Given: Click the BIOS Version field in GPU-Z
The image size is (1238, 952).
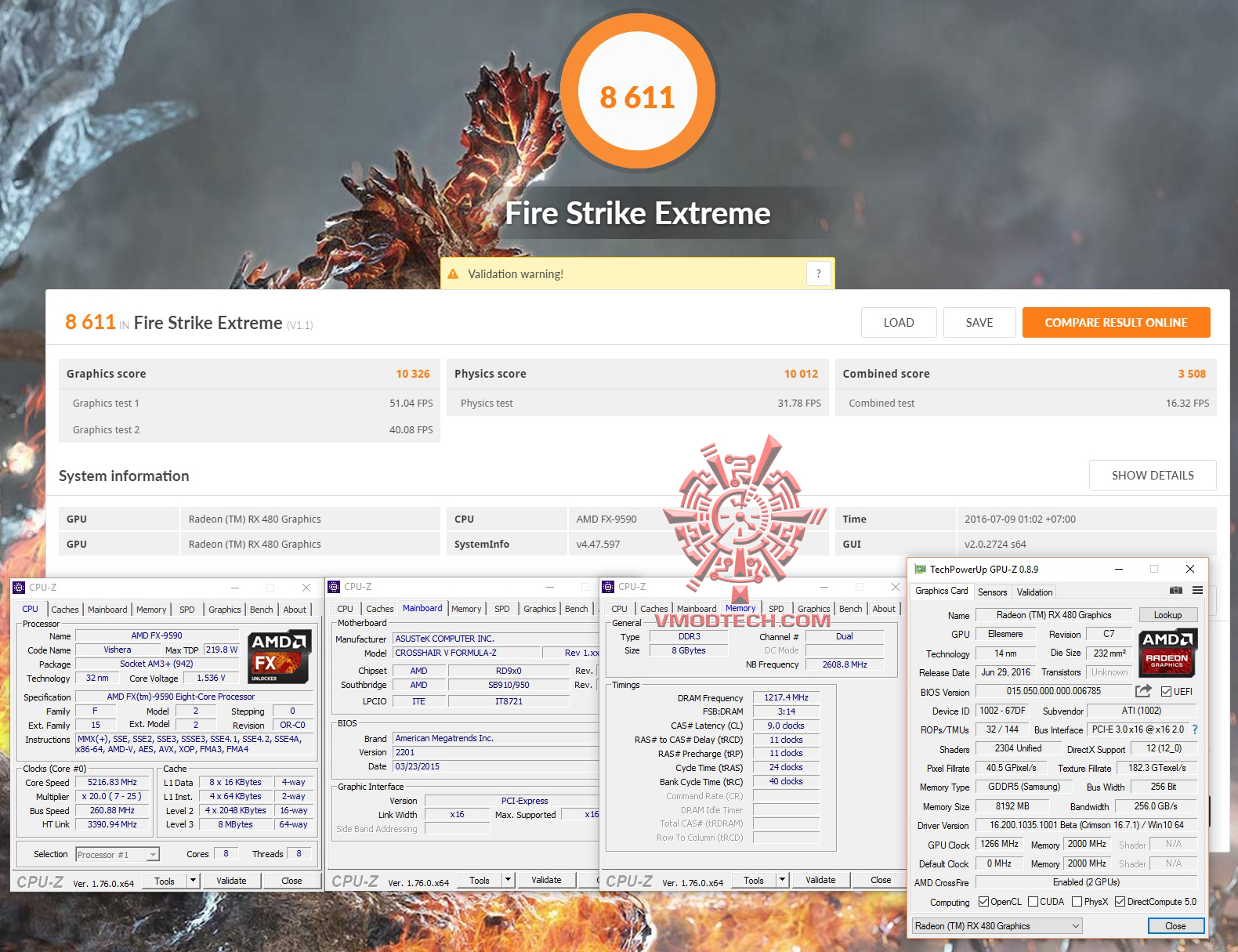Looking at the screenshot, I should (x=1054, y=691).
